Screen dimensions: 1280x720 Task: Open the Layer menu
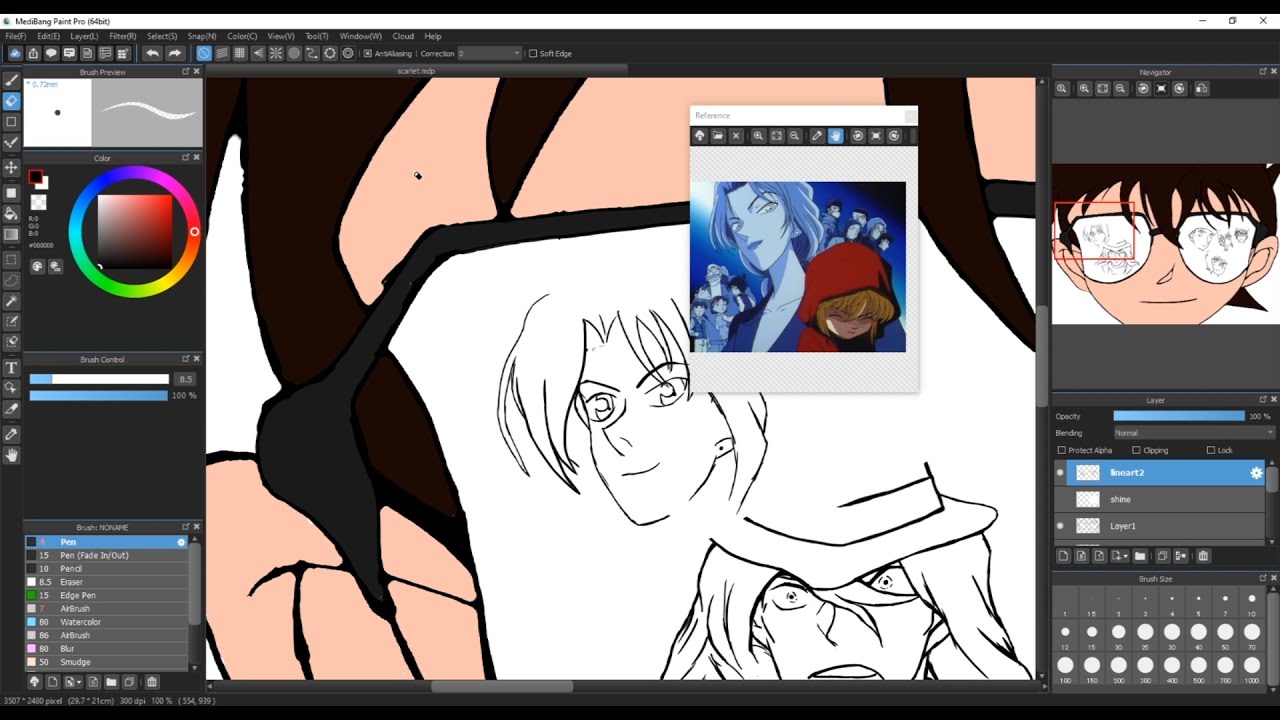[x=84, y=36]
